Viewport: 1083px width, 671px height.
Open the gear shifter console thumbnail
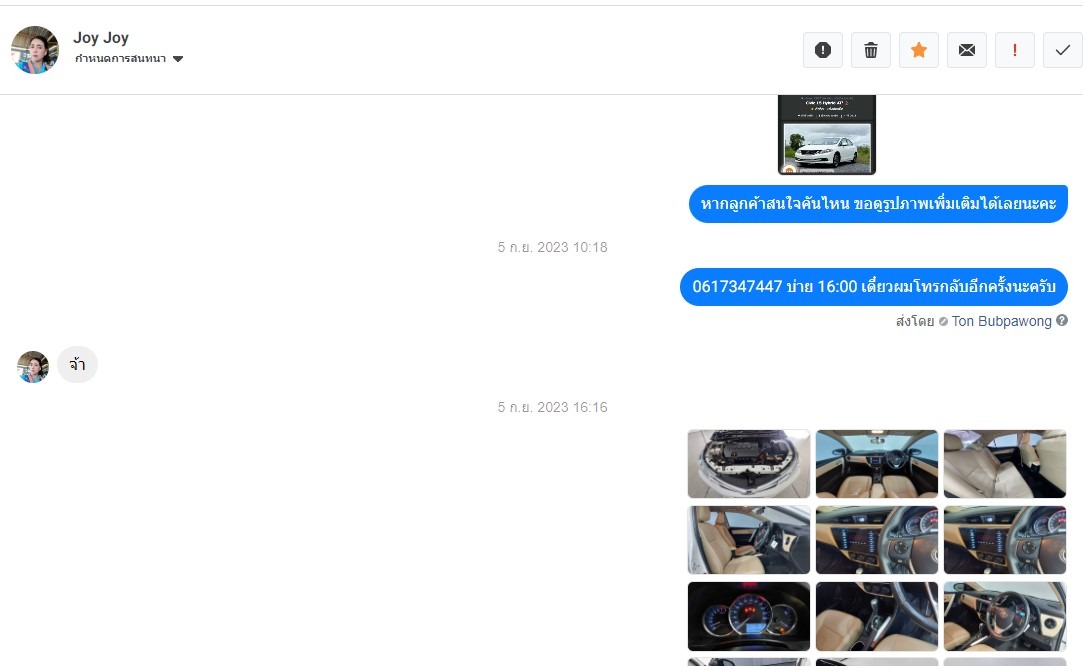(876, 616)
